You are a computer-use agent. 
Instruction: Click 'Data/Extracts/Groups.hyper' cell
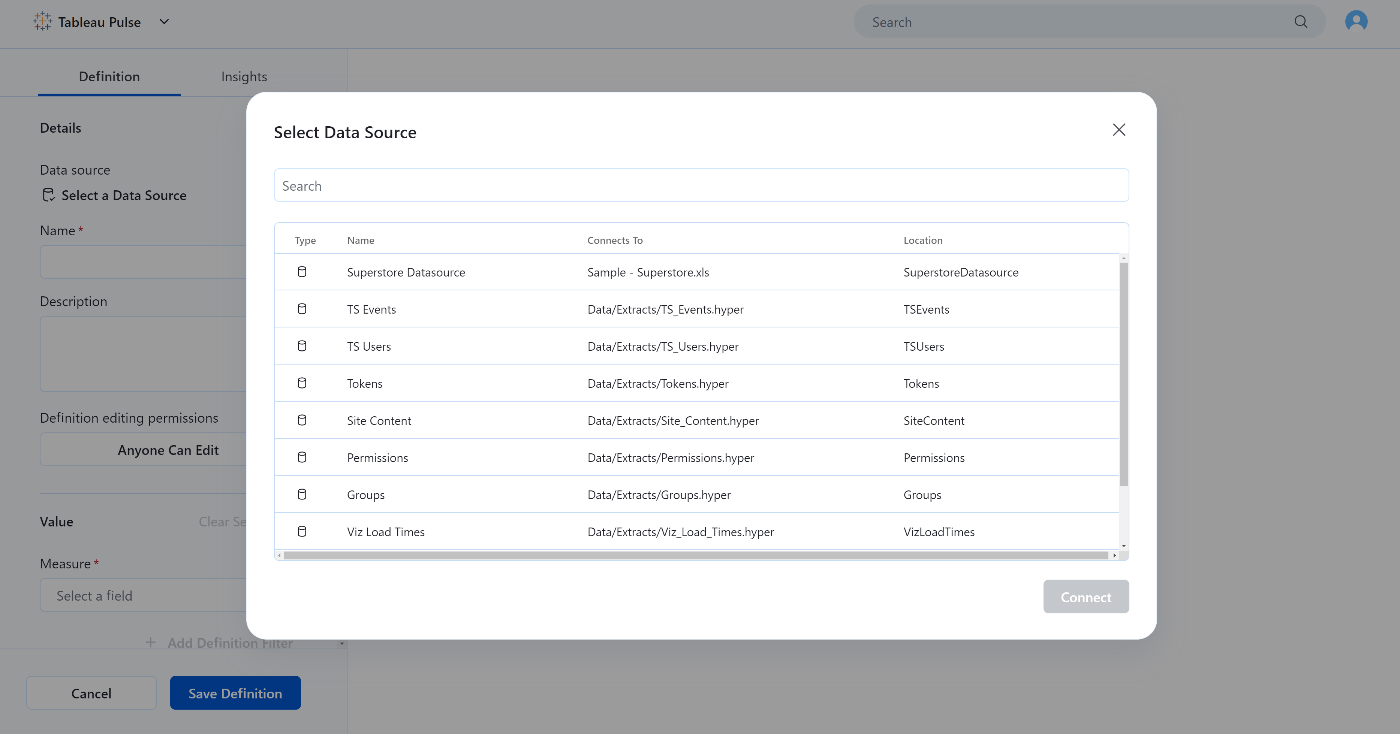[659, 494]
